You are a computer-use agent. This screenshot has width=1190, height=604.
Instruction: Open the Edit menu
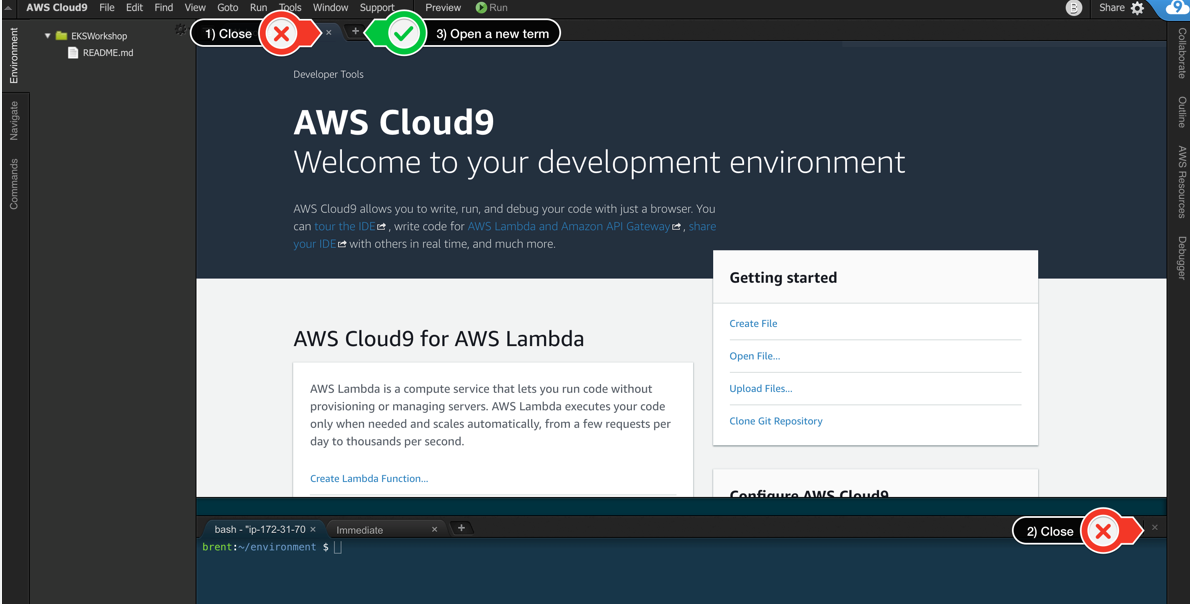coord(134,8)
